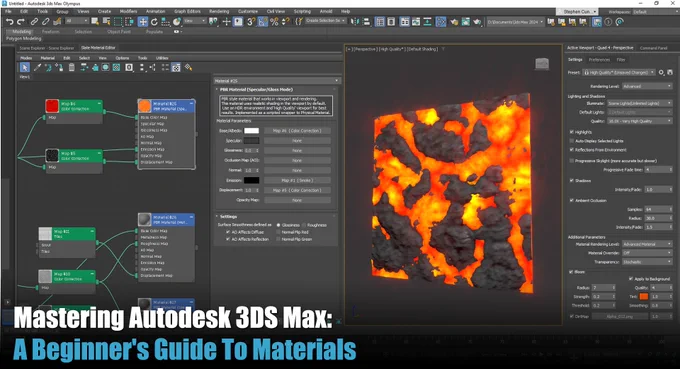
Task: Open the Rendering menu
Action: (x=219, y=11)
